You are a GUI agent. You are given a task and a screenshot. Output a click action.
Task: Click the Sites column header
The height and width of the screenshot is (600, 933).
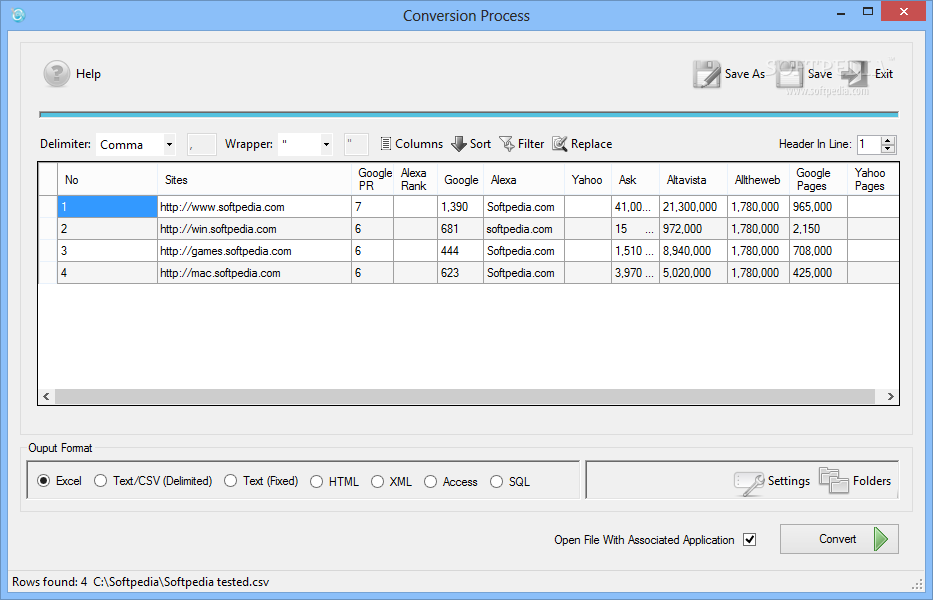coord(255,180)
